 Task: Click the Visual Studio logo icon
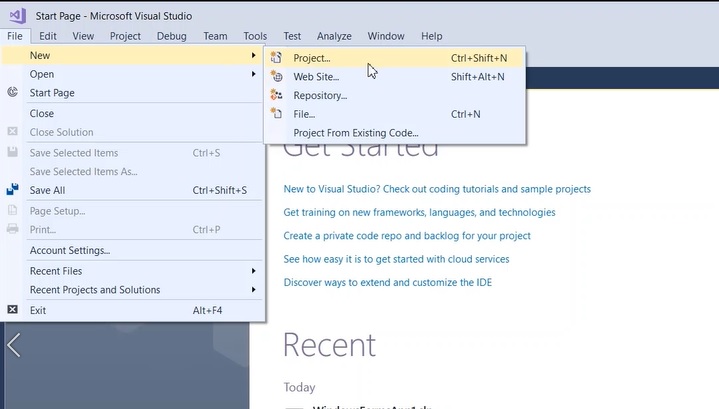18,16
